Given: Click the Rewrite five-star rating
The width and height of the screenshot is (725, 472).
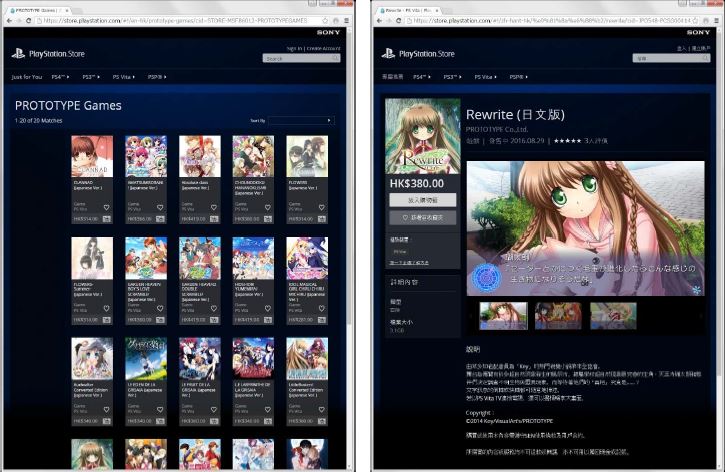Looking at the screenshot, I should click(568, 141).
